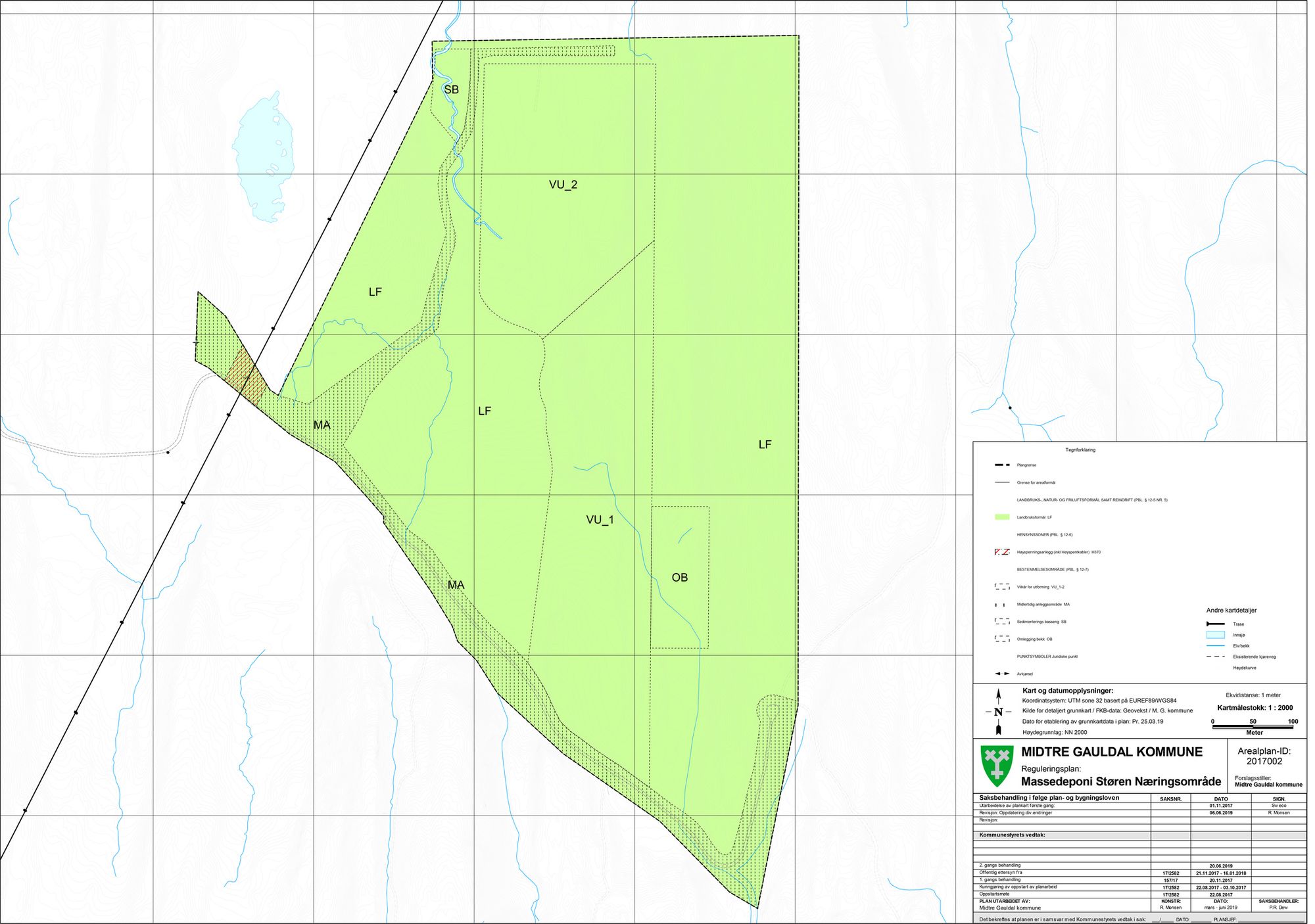
Task: Click the VU_1 zone label
Action: (x=600, y=520)
